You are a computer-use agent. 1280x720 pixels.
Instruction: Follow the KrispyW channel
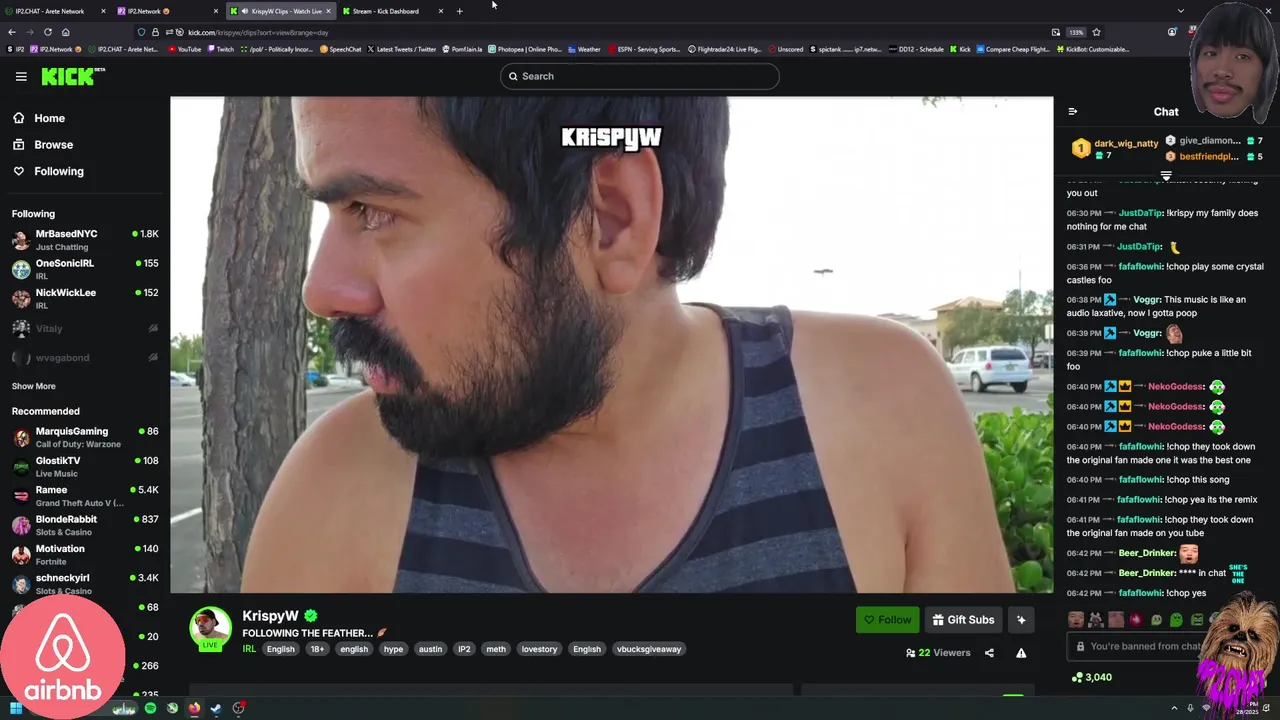click(x=887, y=620)
